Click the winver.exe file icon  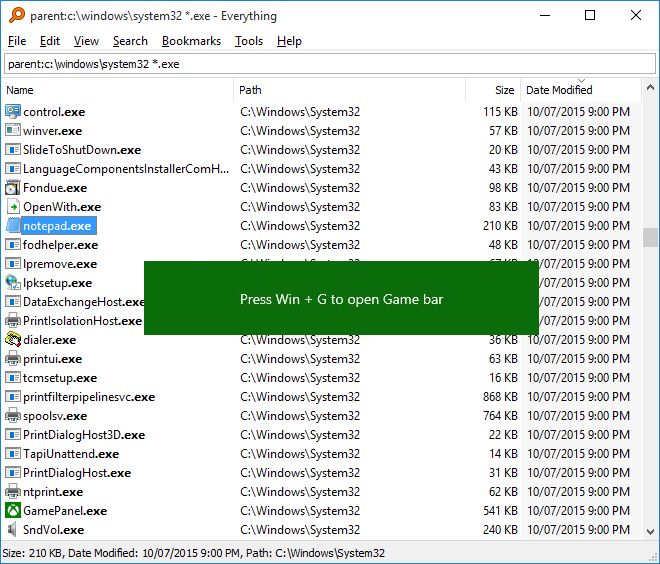pos(13,130)
